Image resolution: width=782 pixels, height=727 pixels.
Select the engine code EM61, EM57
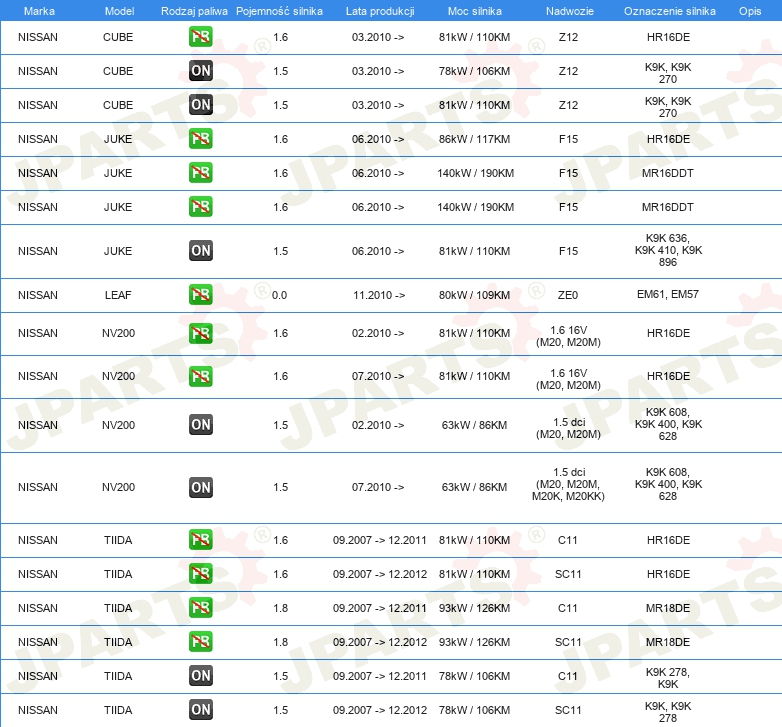click(668, 294)
